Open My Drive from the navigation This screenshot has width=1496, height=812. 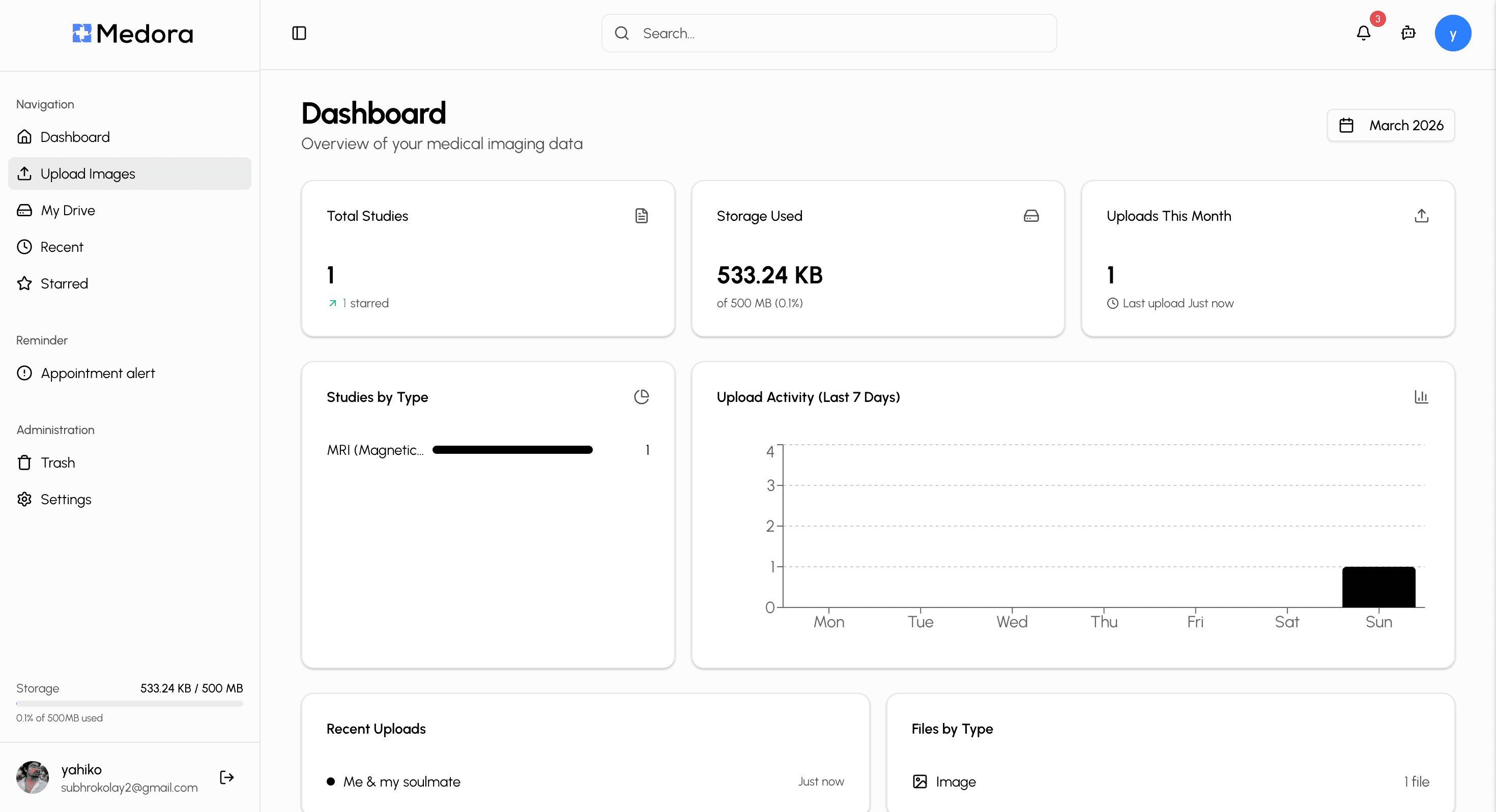click(x=67, y=210)
